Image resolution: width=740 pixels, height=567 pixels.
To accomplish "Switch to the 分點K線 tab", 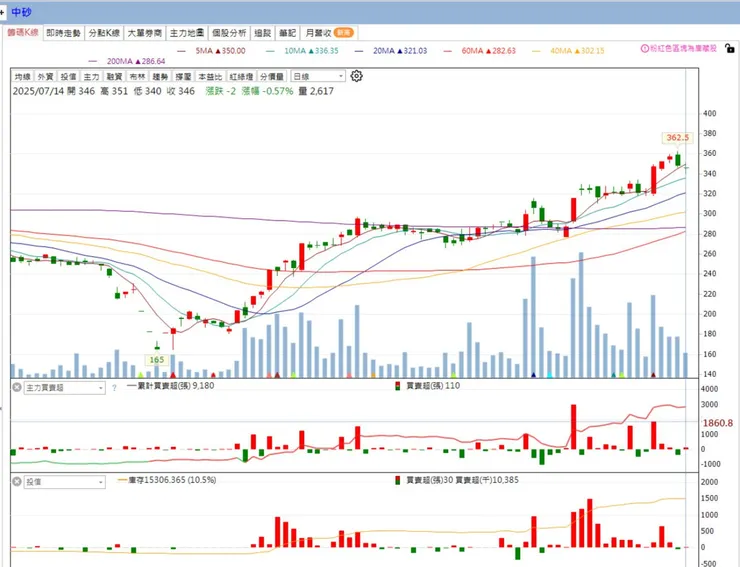I will pyautogui.click(x=104, y=33).
